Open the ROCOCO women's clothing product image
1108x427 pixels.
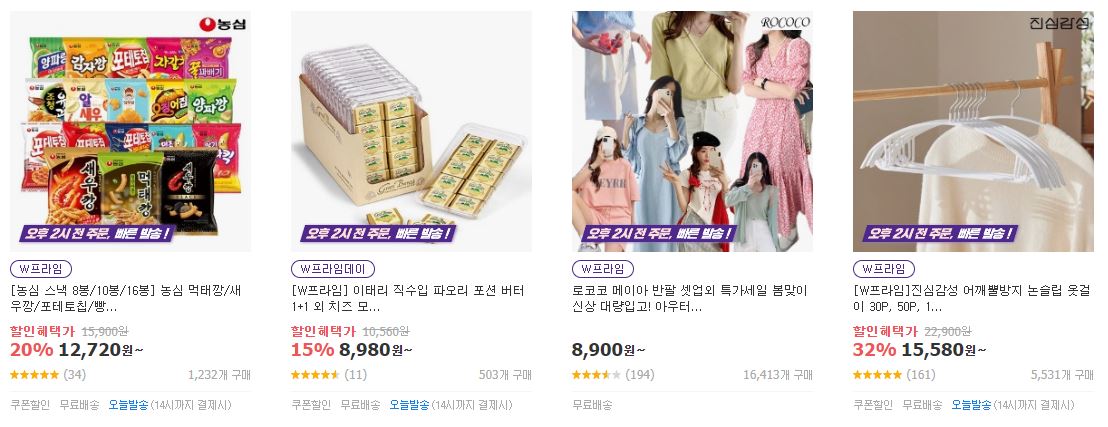692,131
